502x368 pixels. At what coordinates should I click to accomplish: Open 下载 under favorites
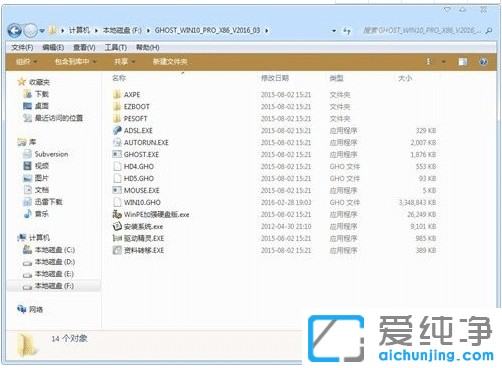42,94
